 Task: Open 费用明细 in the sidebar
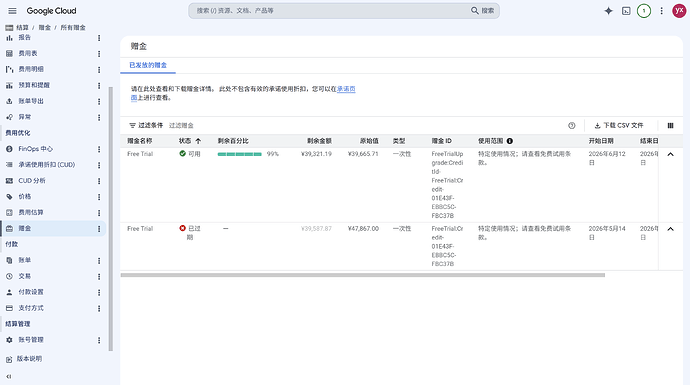pyautogui.click(x=31, y=70)
